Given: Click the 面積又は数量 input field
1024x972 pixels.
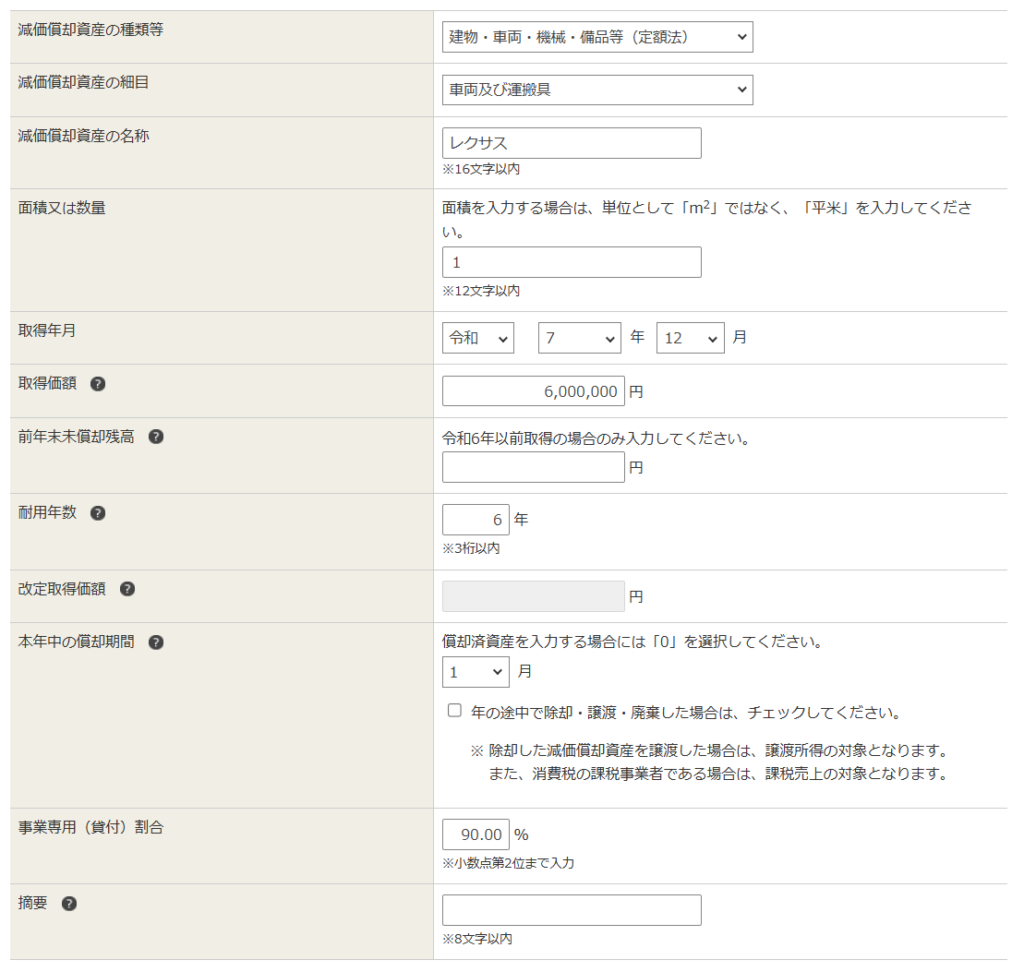Looking at the screenshot, I should 571,262.
